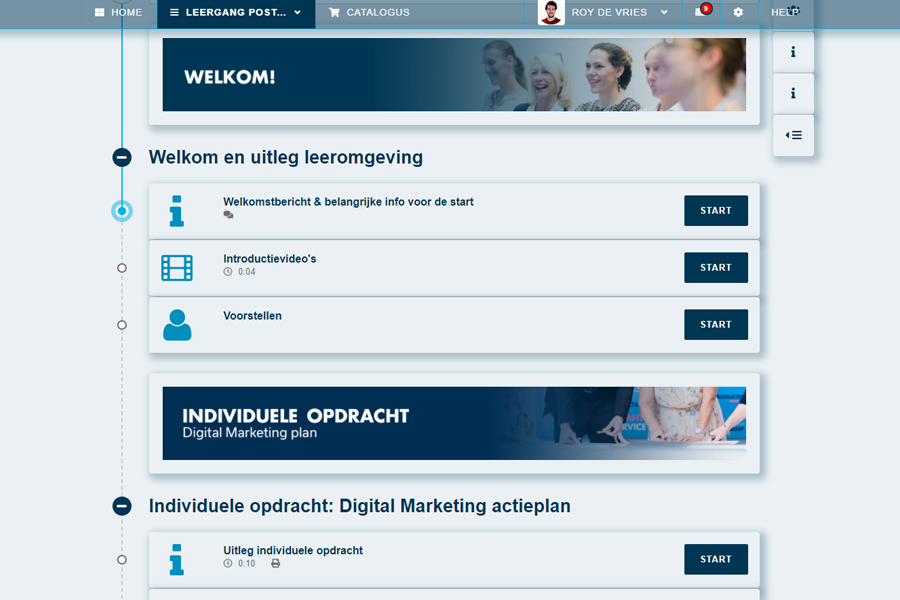This screenshot has height=600, width=900.
Task: Click the info icon of Welkomstbericht row
Action: click(177, 211)
